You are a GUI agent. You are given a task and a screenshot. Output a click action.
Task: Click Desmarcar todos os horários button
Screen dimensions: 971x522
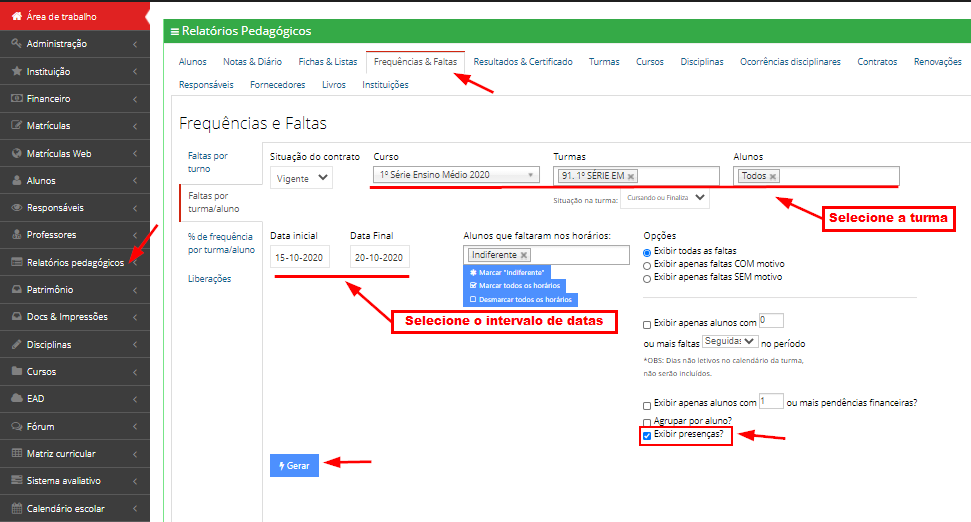(x=520, y=300)
